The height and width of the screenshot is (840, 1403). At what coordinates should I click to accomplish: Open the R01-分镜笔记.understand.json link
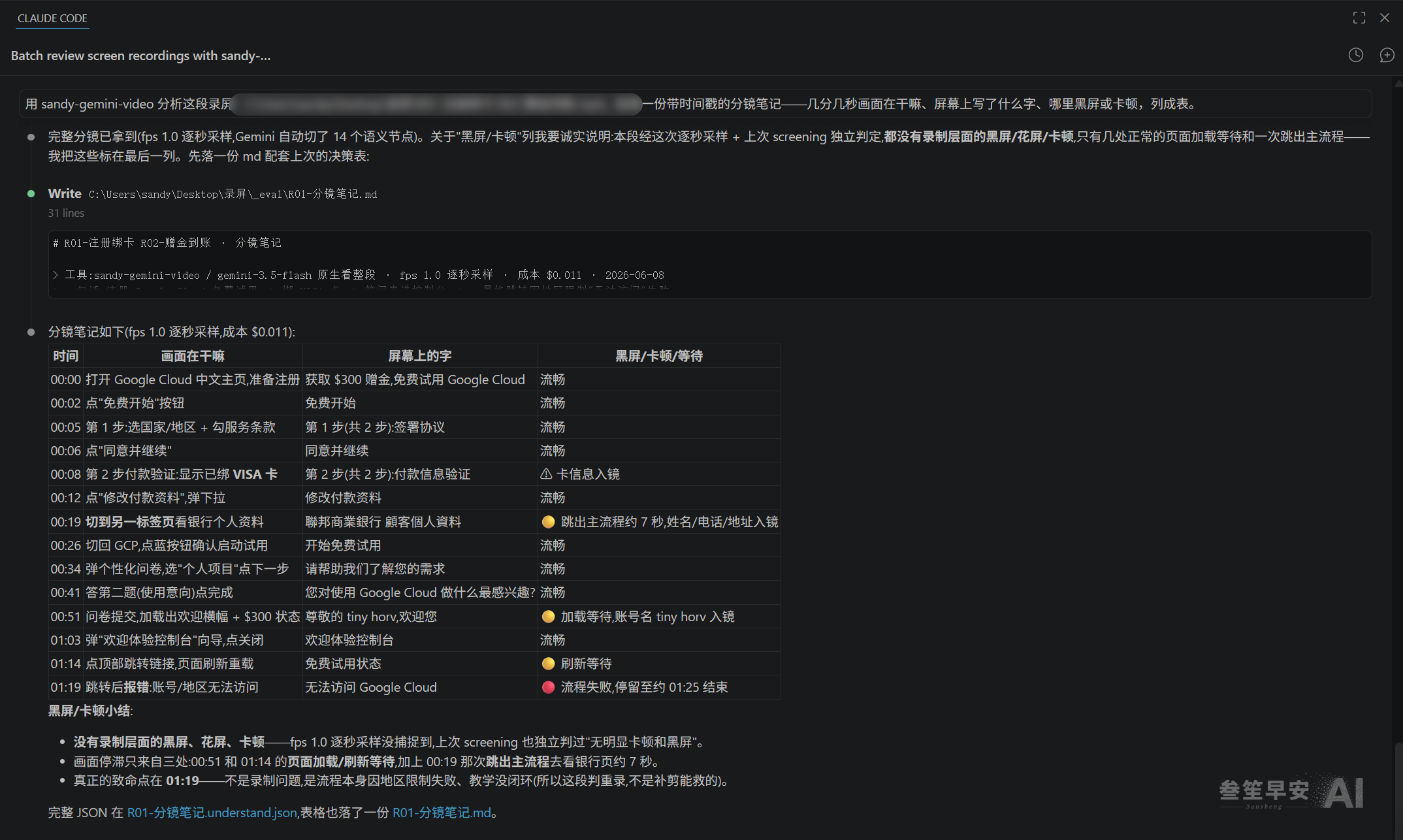(212, 813)
